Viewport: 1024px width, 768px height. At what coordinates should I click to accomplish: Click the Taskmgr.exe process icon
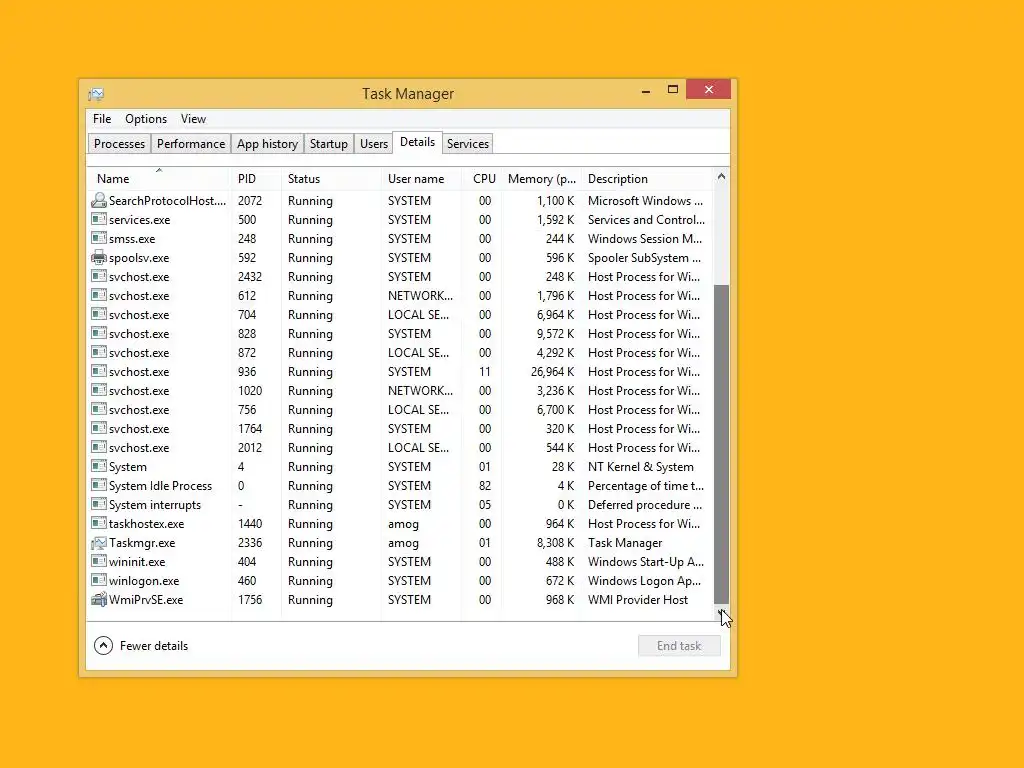tap(99, 543)
